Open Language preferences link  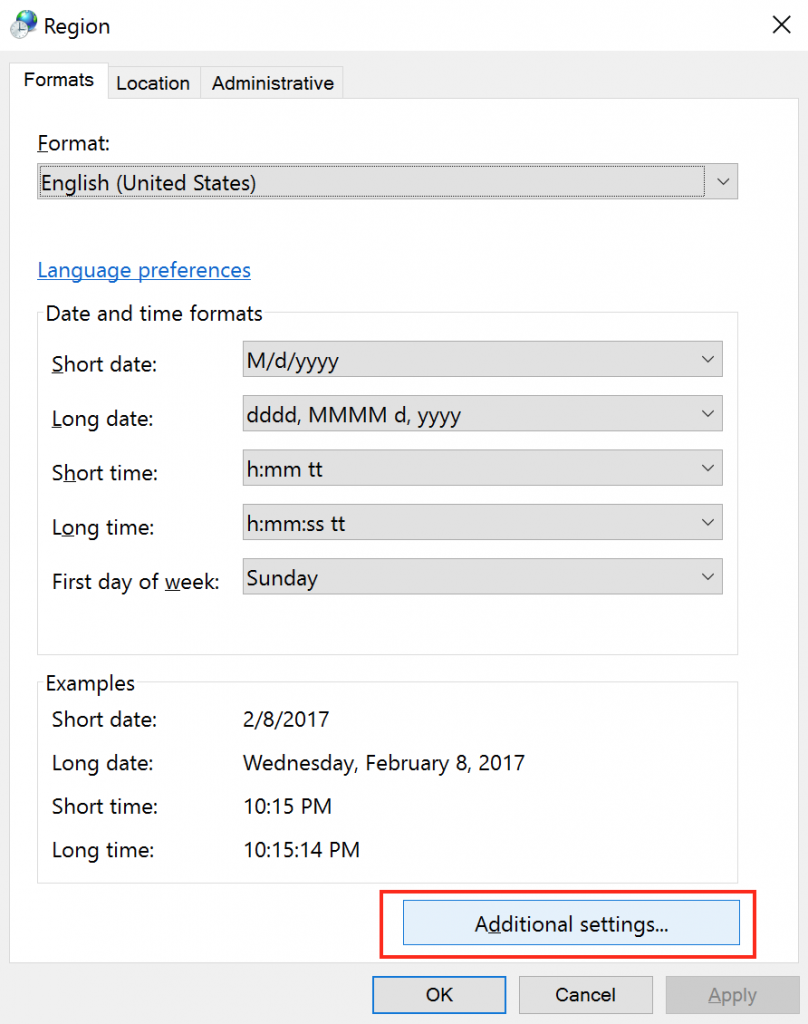coord(144,270)
